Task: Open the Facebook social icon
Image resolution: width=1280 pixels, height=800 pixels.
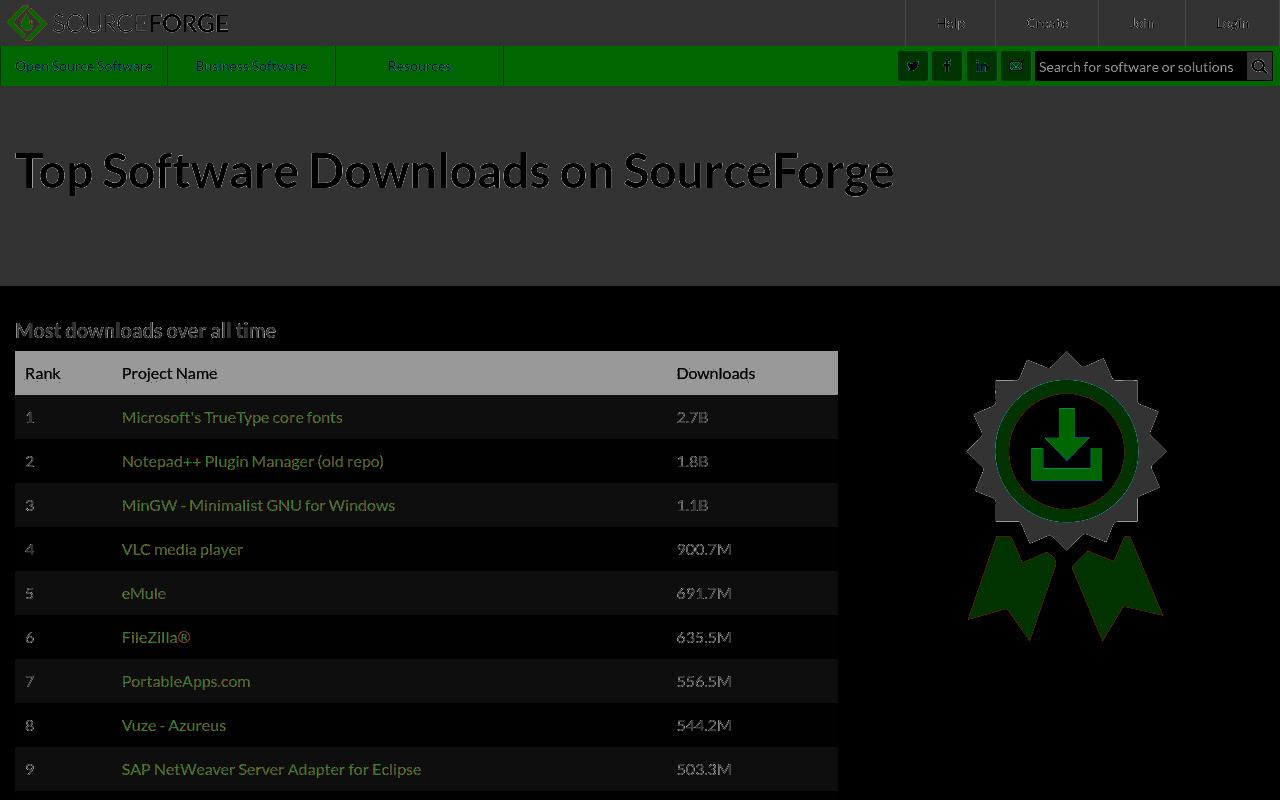Action: tap(947, 67)
